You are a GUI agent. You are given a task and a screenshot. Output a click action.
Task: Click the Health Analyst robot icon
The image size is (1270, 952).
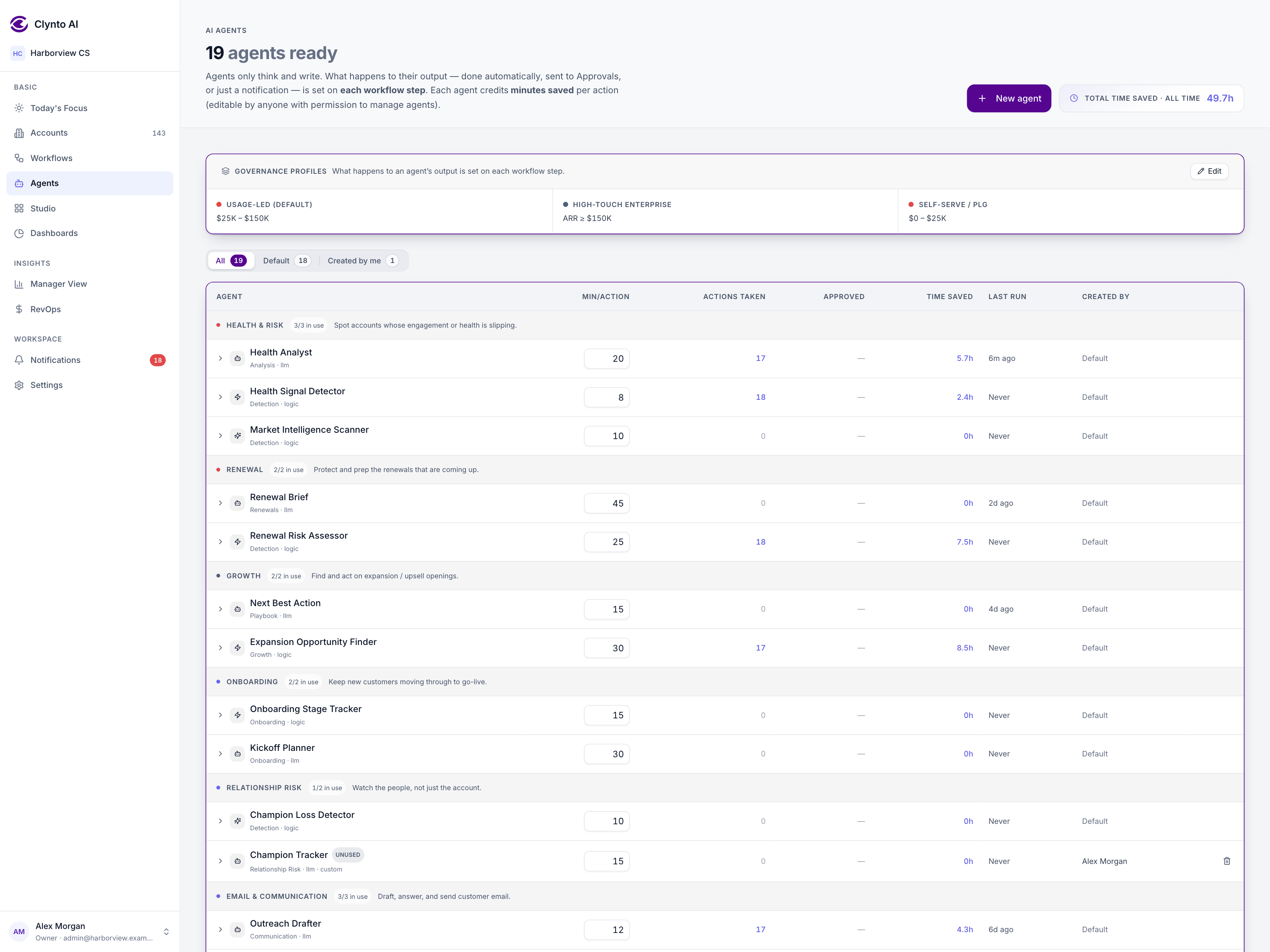point(238,359)
